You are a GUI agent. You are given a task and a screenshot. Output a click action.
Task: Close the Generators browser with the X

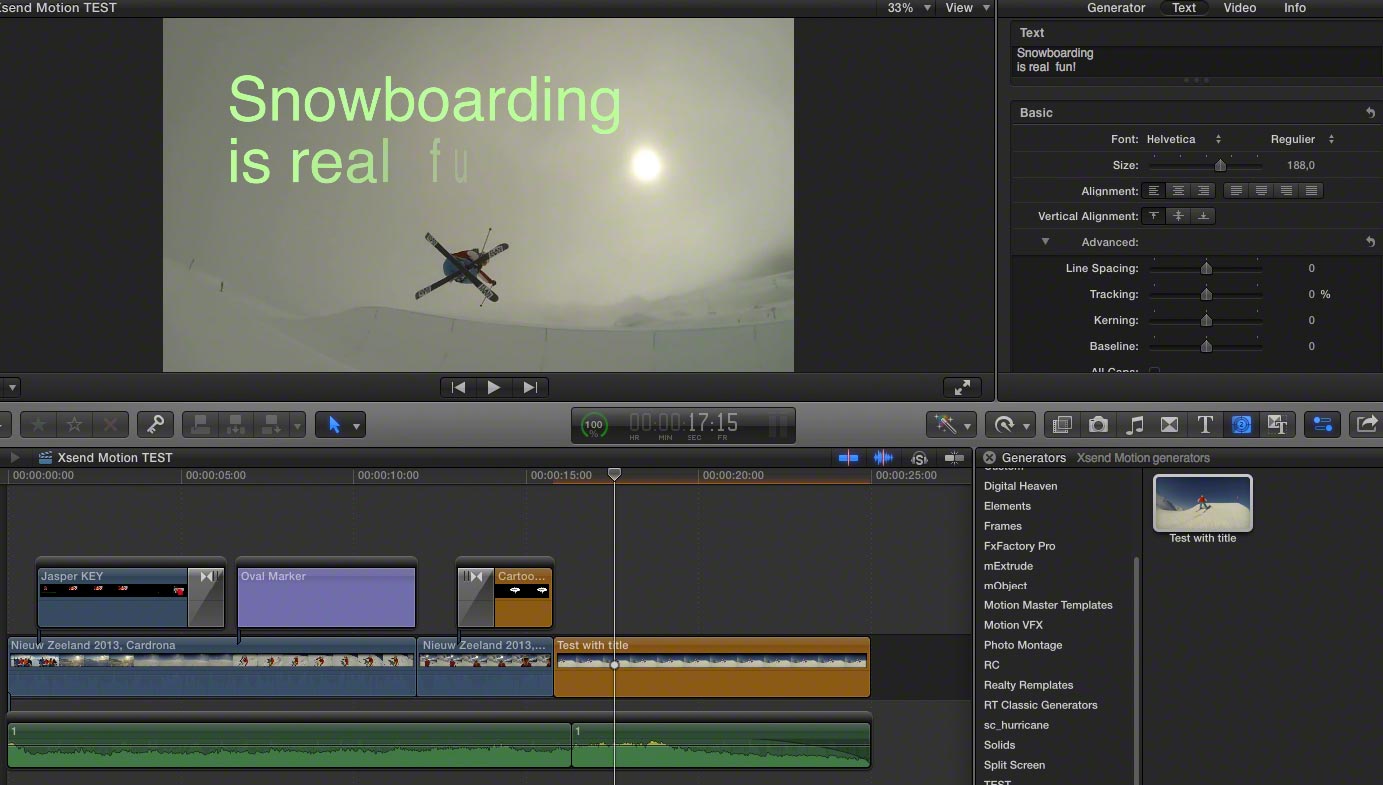point(990,458)
